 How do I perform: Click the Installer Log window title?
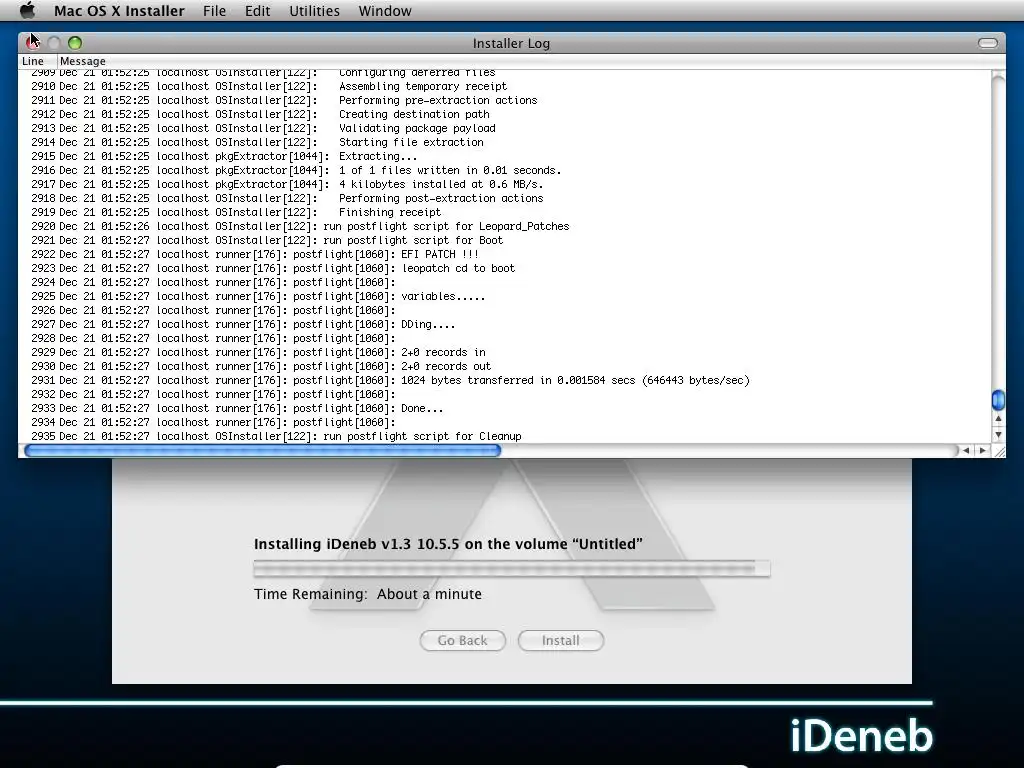click(x=511, y=43)
